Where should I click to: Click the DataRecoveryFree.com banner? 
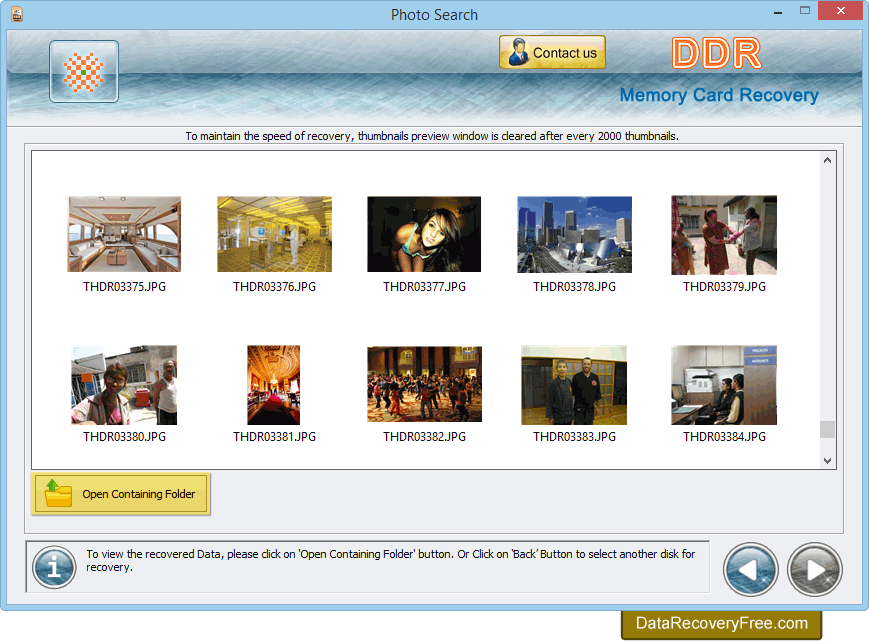pyautogui.click(x=722, y=623)
